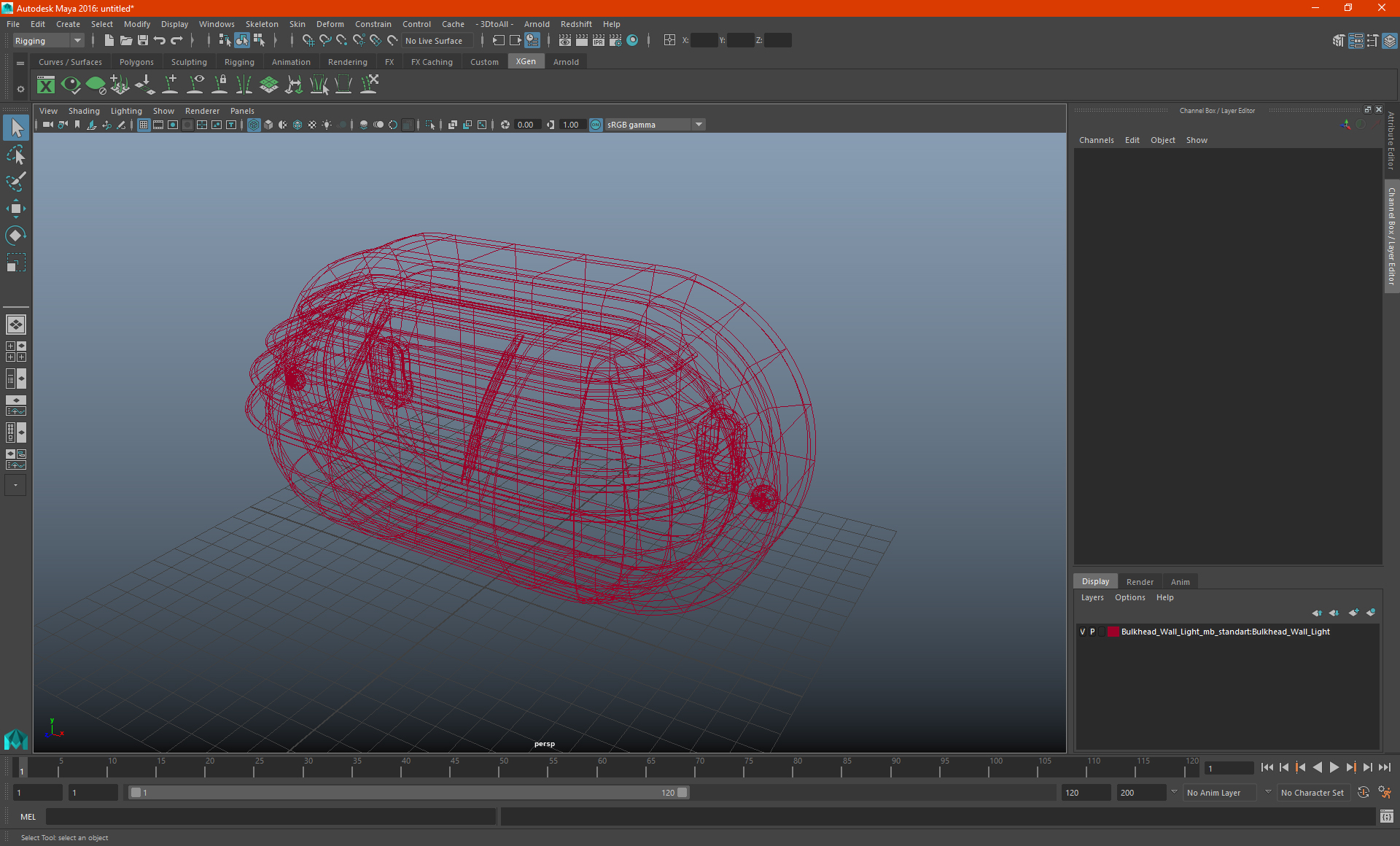
Task: Toggle color management ON button
Action: pos(596,125)
